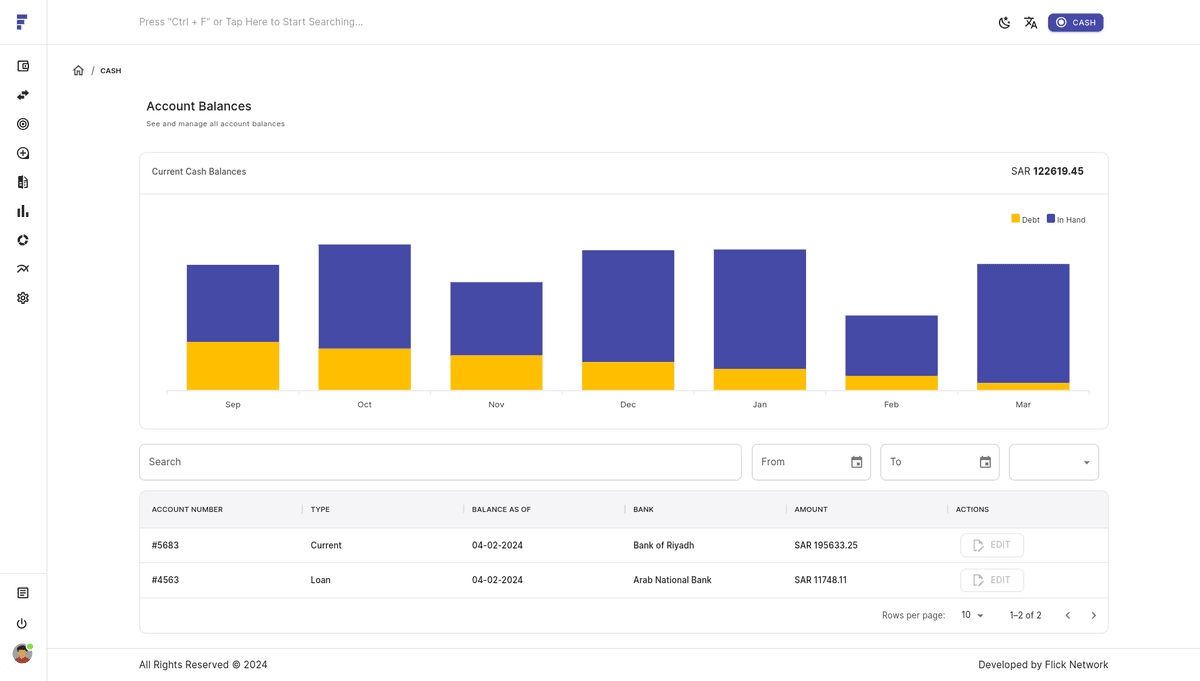Image resolution: width=1200 pixels, height=681 pixels.
Task: Toggle dark mode with moon icon
Action: coord(1004,22)
